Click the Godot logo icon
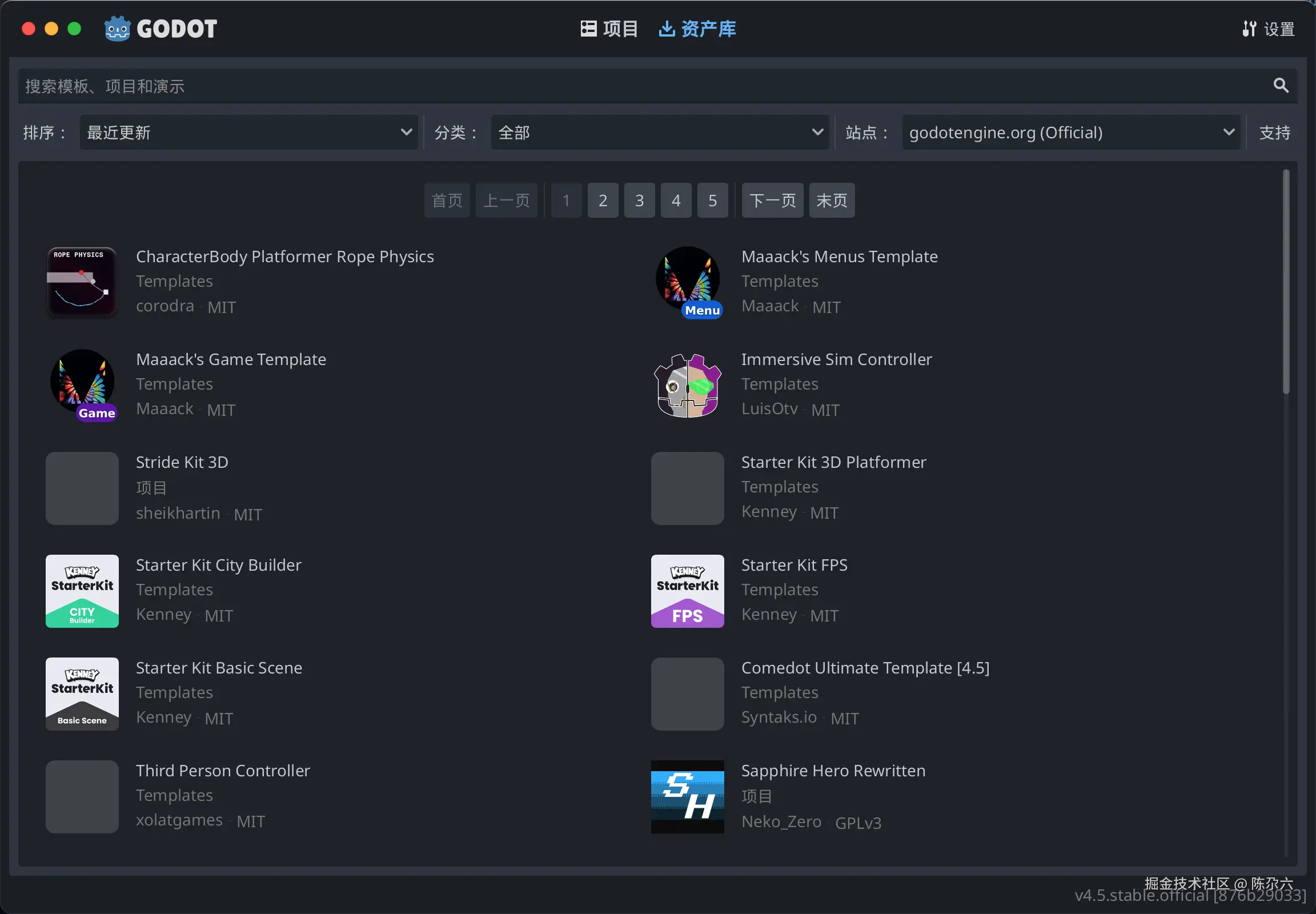The height and width of the screenshot is (914, 1316). point(118,29)
